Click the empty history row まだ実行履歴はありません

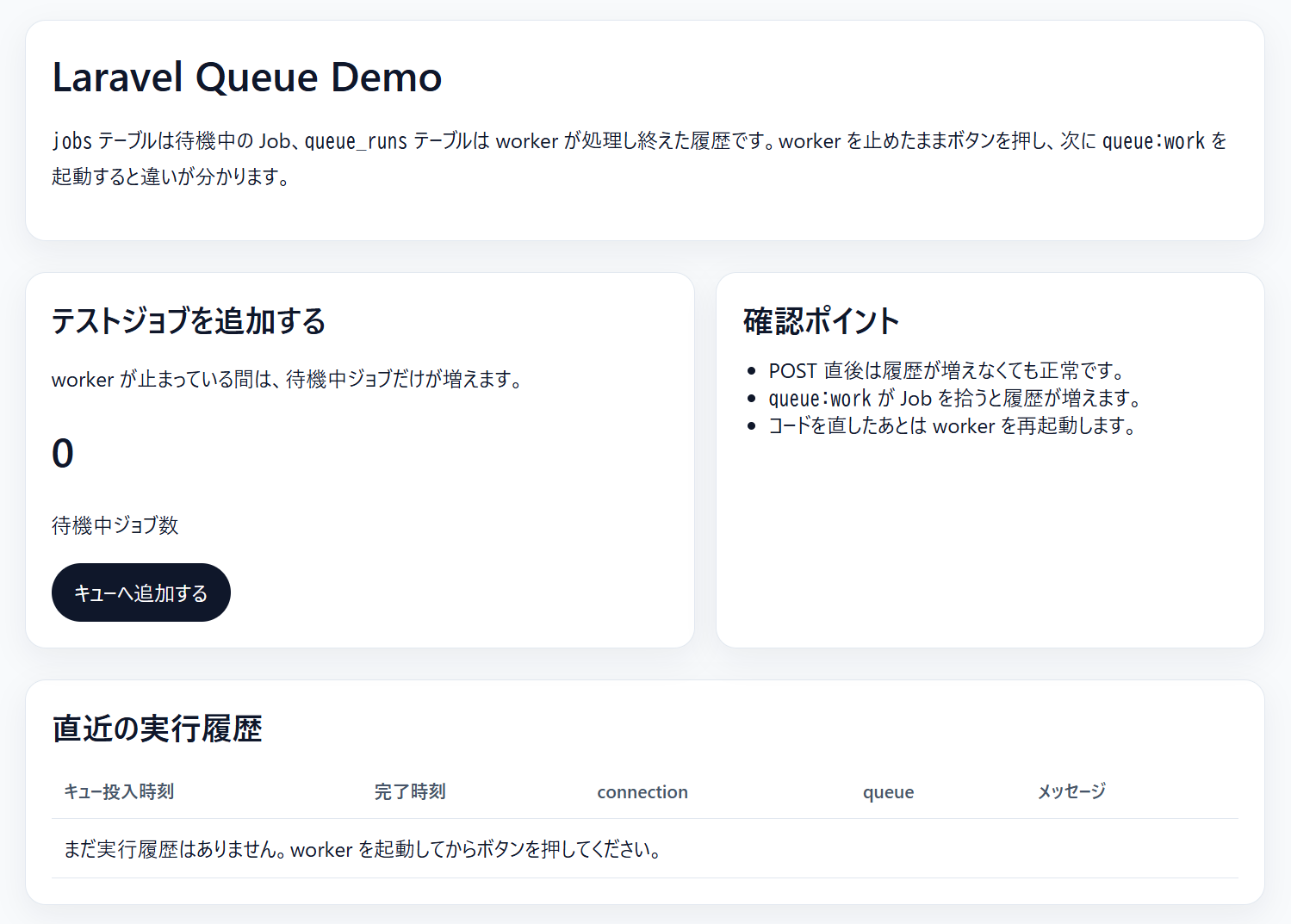[645, 849]
